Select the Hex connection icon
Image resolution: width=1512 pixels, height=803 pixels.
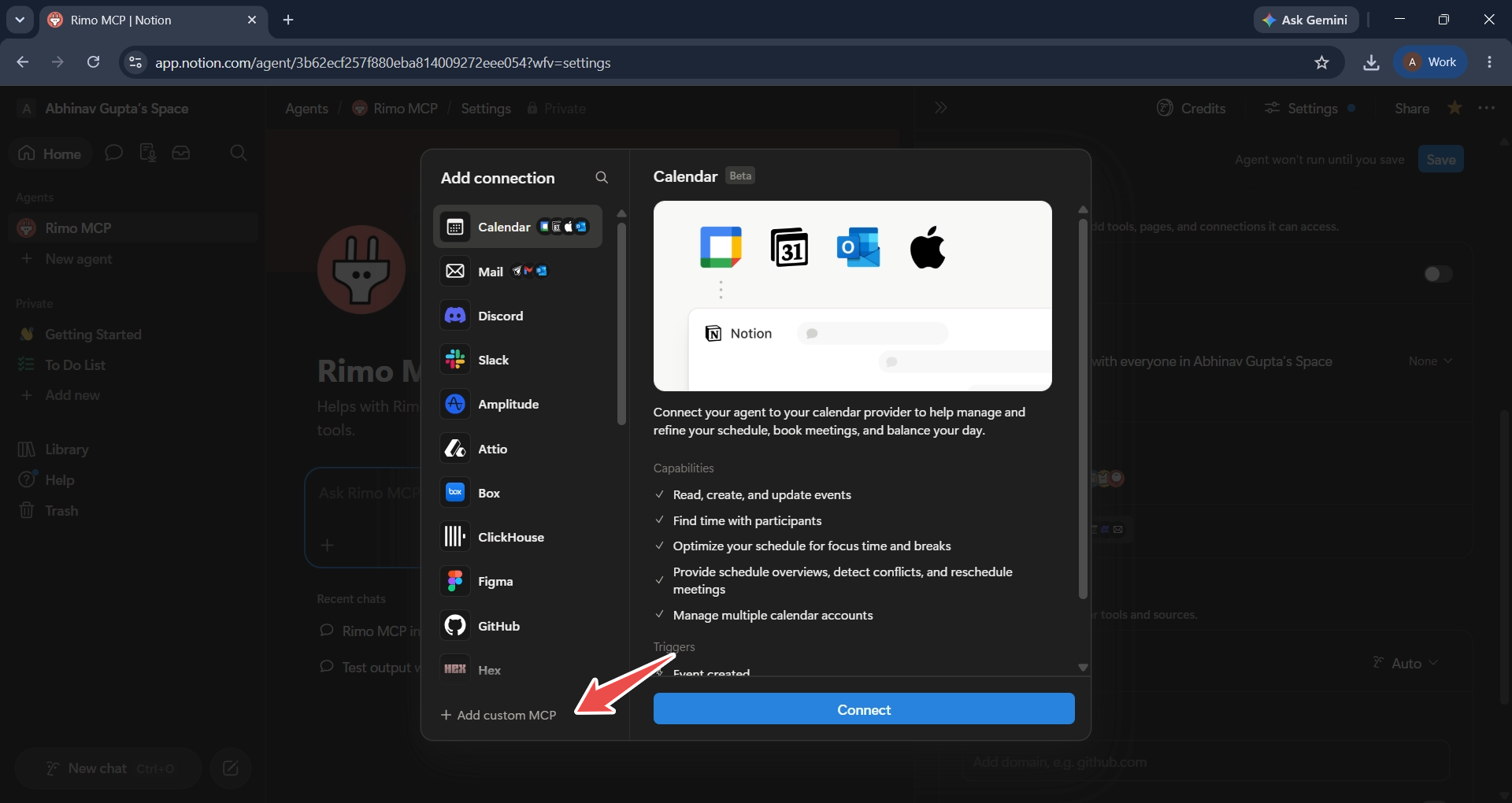coord(455,668)
